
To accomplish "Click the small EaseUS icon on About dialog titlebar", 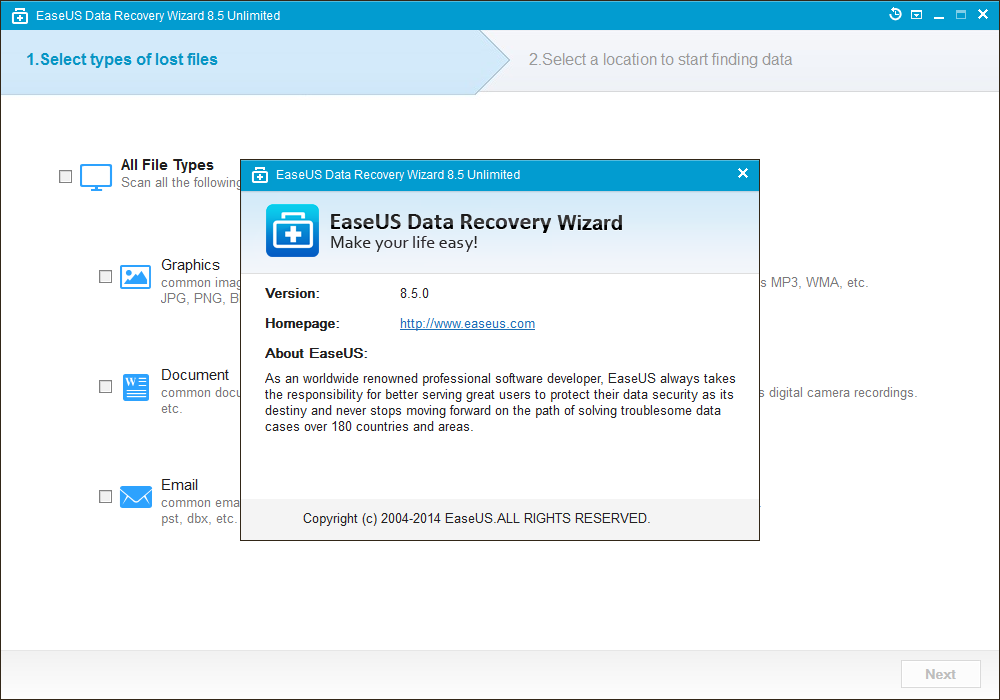I will pos(259,174).
